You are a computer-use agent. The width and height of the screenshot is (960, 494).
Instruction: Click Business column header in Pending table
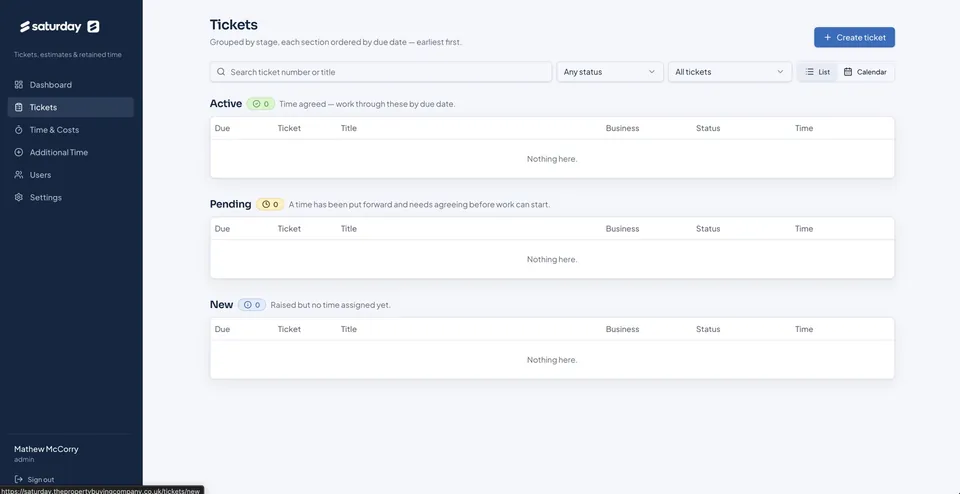click(622, 228)
